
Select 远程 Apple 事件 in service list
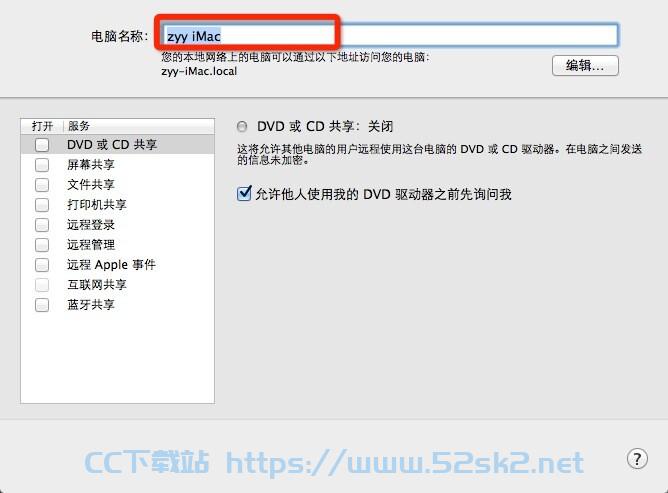118,265
